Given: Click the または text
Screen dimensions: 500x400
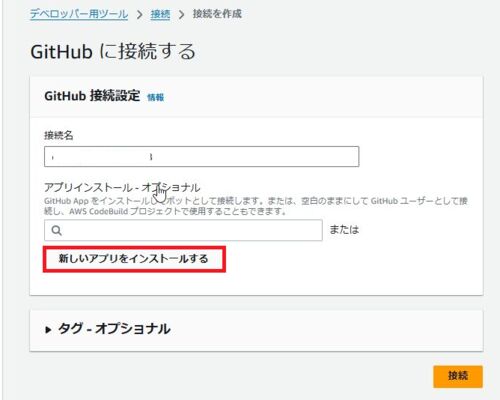Looking at the screenshot, I should (x=344, y=230).
